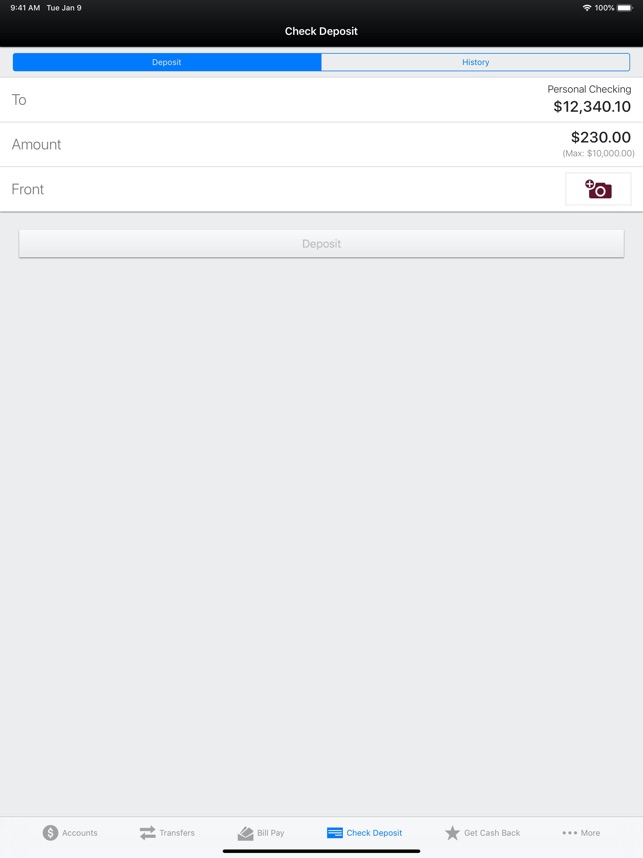
Task: Tap the Deposit button
Action: 321,243
